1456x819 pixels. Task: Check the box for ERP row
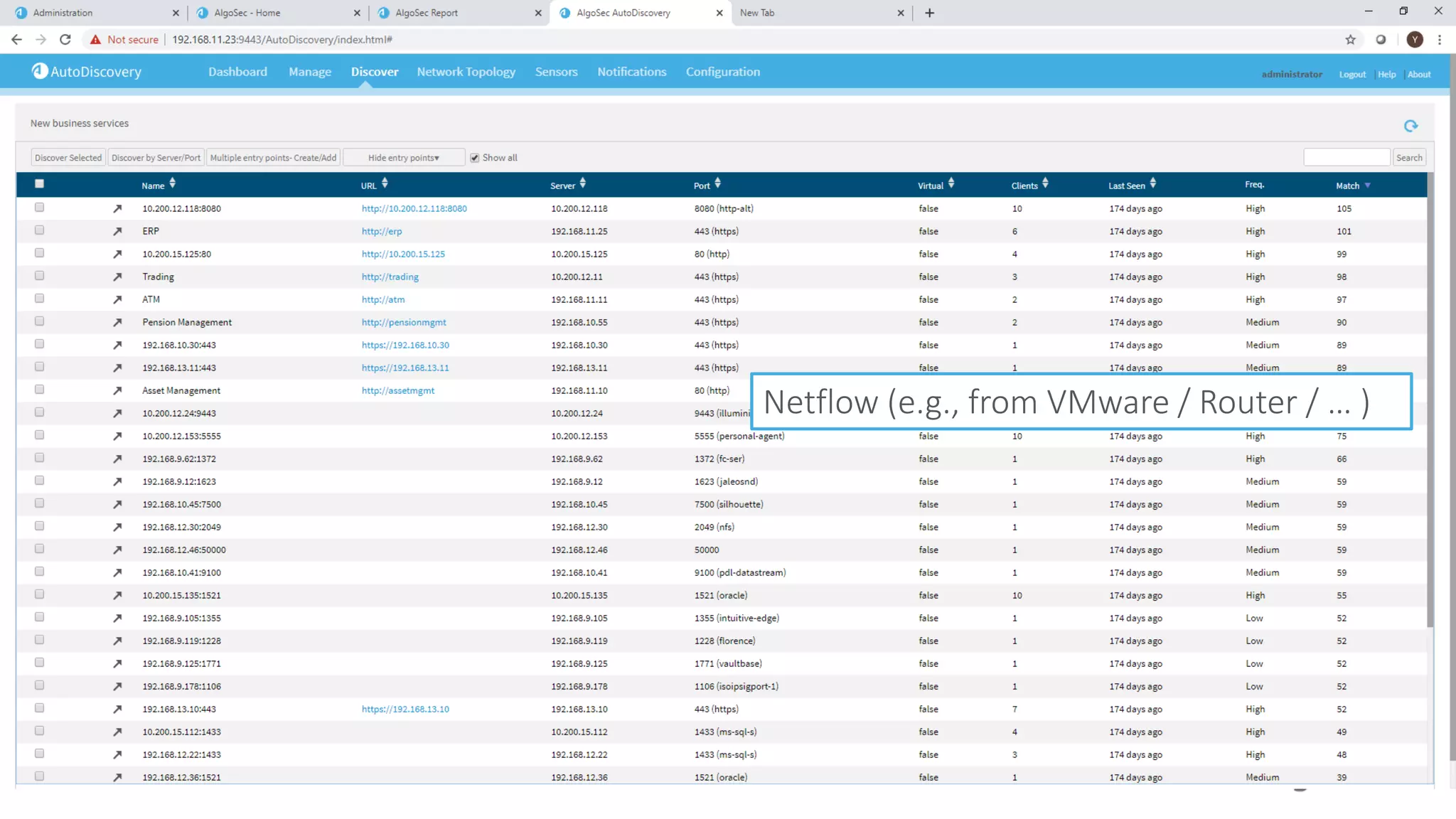pyautogui.click(x=39, y=230)
